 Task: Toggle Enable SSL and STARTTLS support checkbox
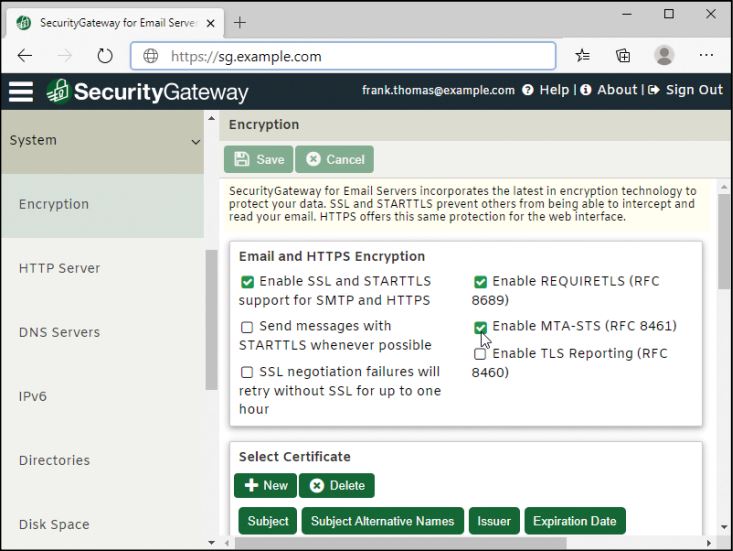point(247,282)
